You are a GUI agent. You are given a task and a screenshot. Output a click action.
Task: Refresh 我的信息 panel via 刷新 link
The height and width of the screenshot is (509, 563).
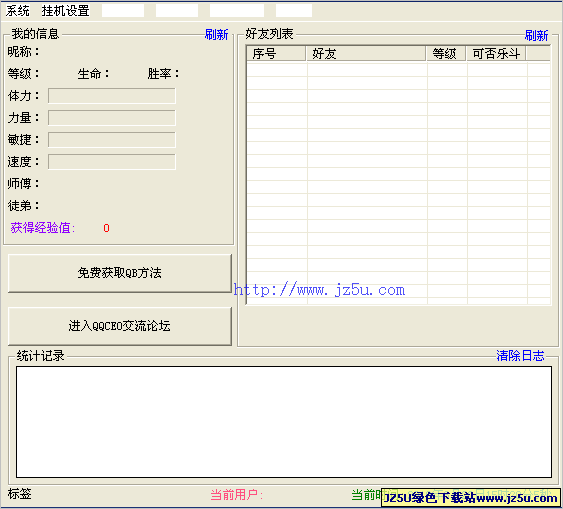point(217,34)
